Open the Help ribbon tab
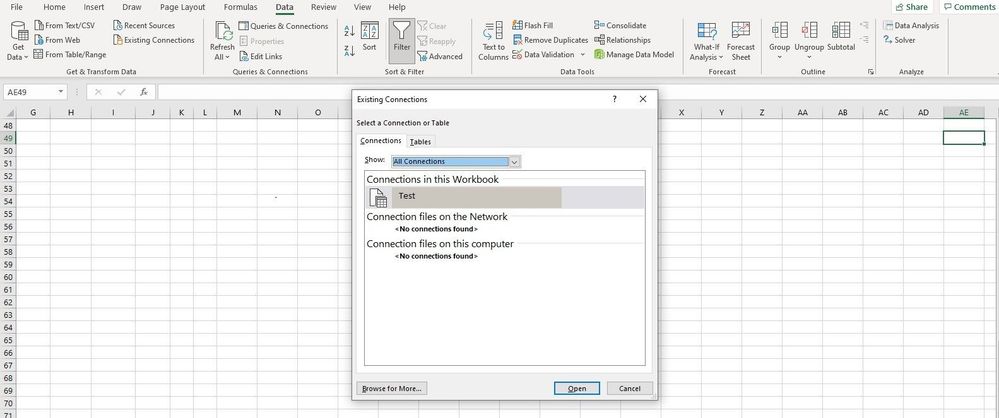Image resolution: width=999 pixels, height=418 pixels. [396, 7]
